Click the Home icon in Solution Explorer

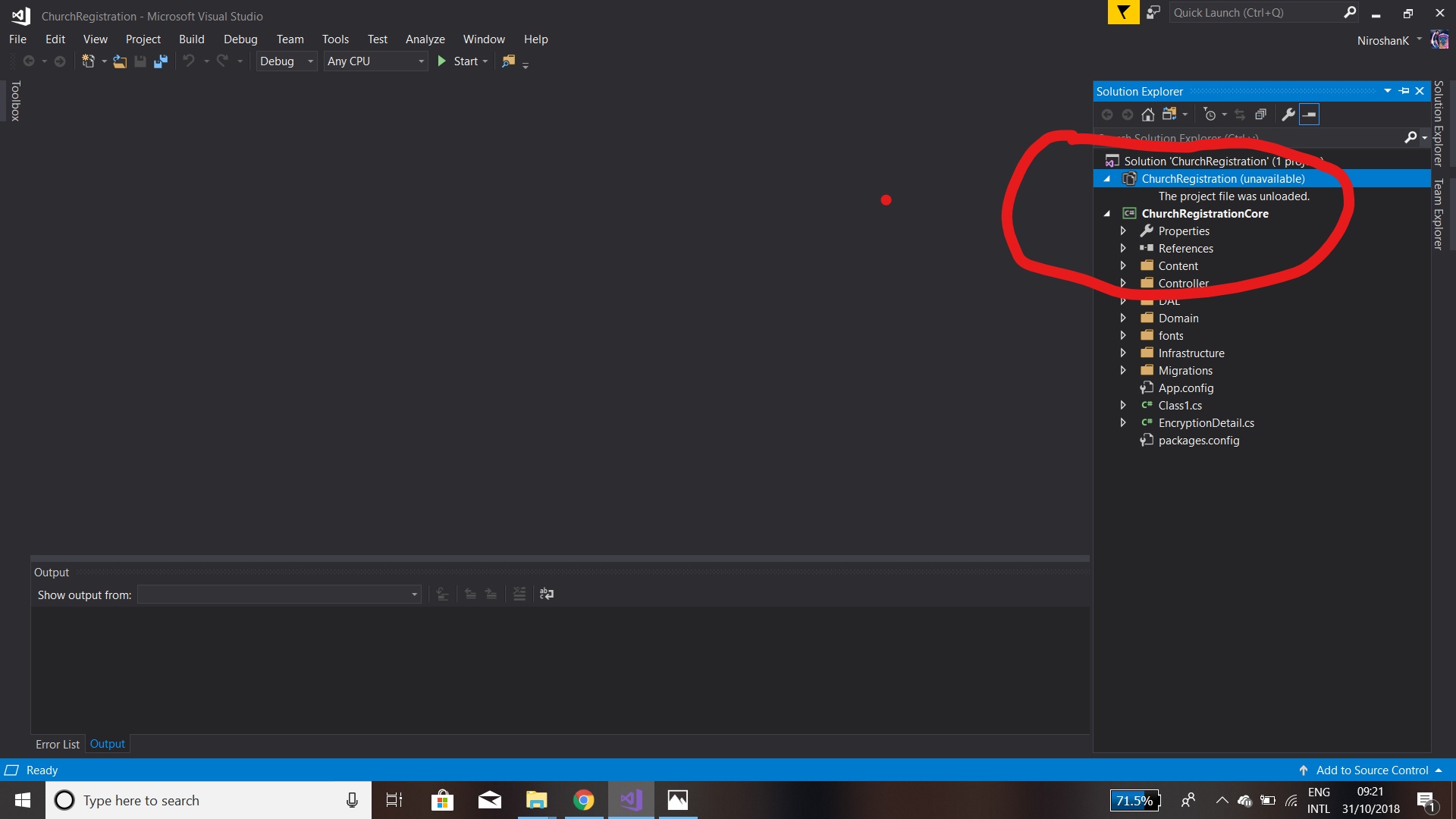pyautogui.click(x=1147, y=115)
